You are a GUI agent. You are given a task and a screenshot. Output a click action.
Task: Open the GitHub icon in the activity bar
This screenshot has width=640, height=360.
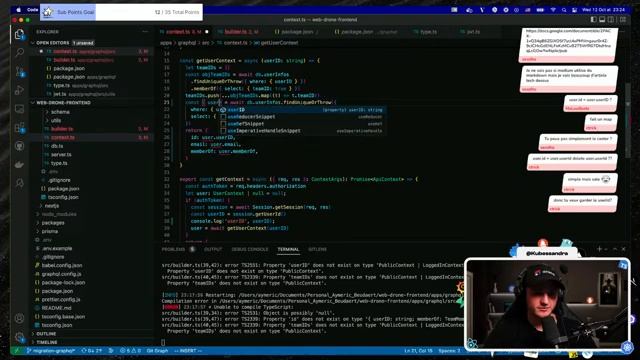tap(19, 146)
